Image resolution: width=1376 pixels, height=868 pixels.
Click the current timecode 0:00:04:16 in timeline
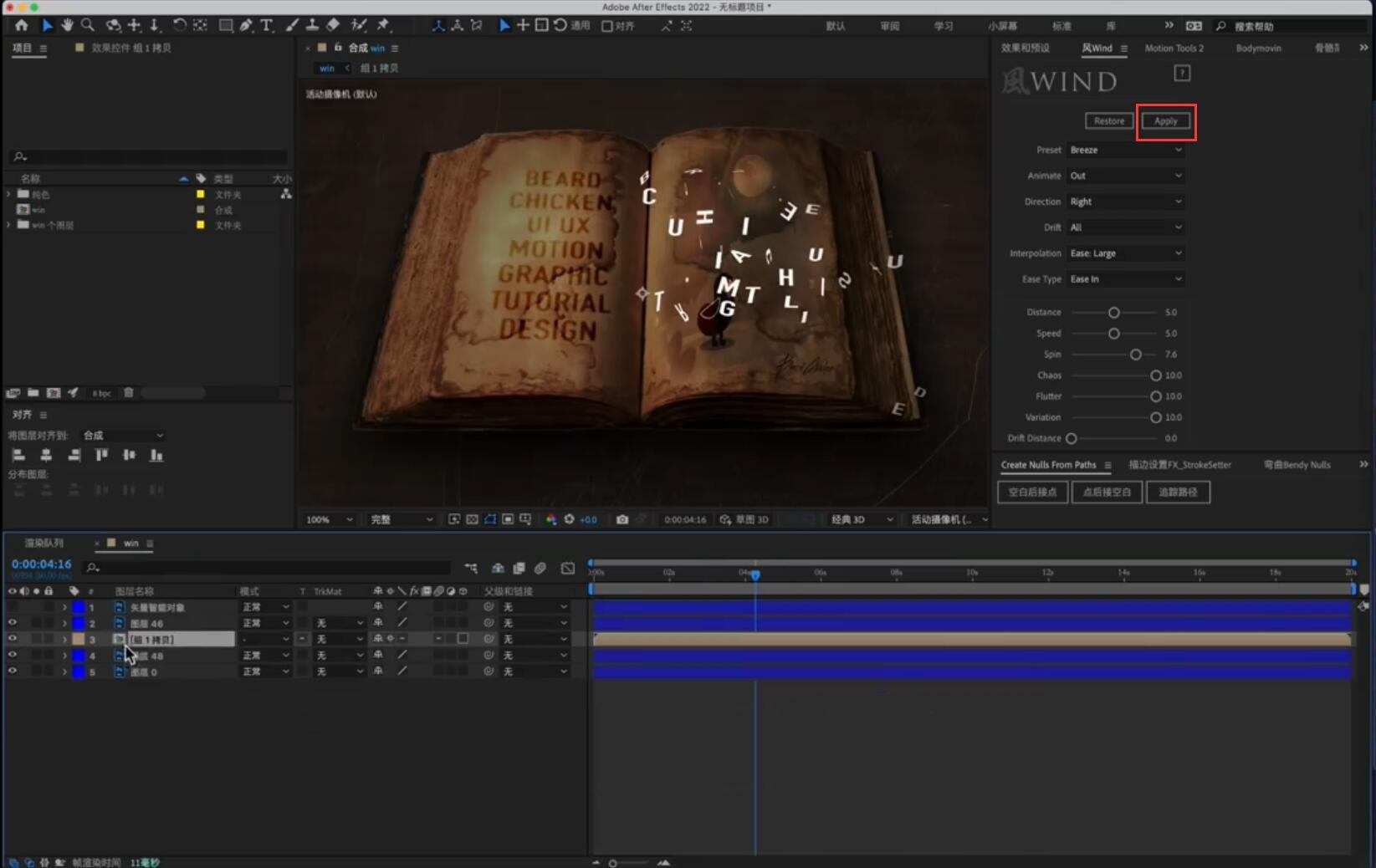pyautogui.click(x=41, y=564)
